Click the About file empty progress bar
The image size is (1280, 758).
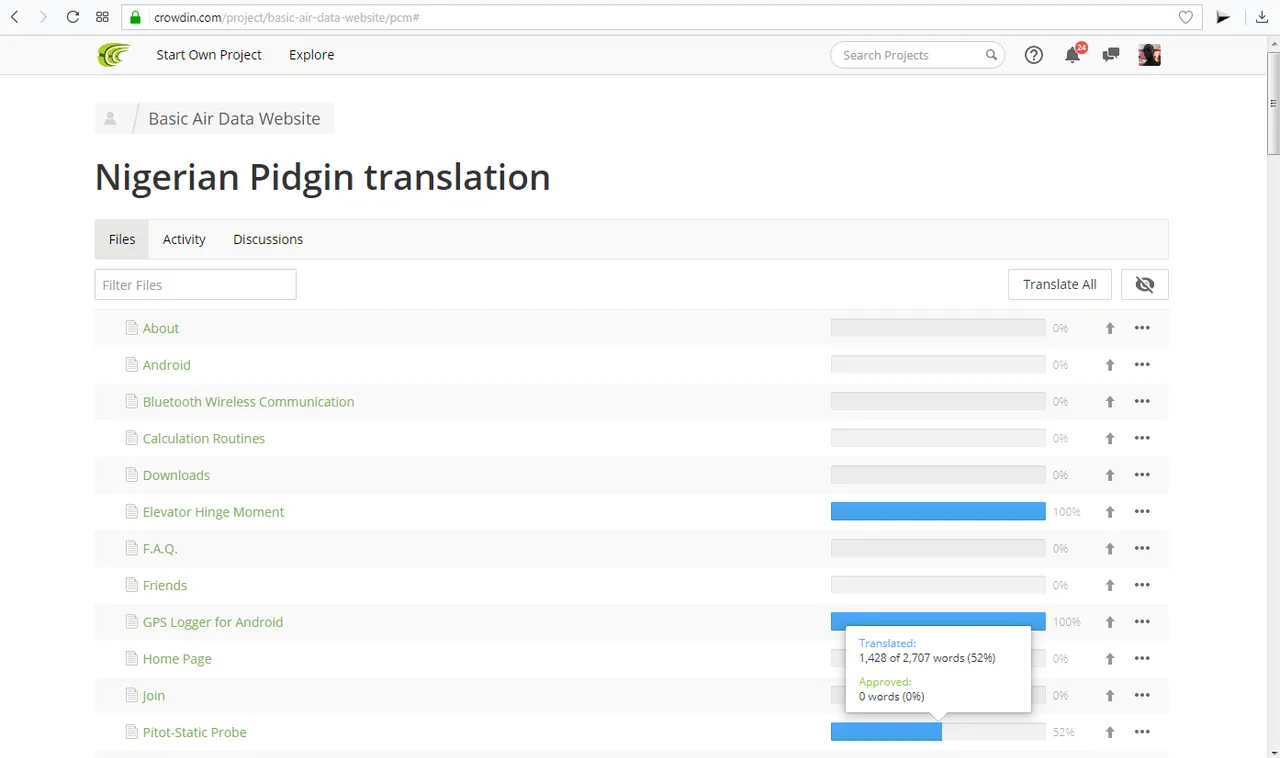[938, 328]
